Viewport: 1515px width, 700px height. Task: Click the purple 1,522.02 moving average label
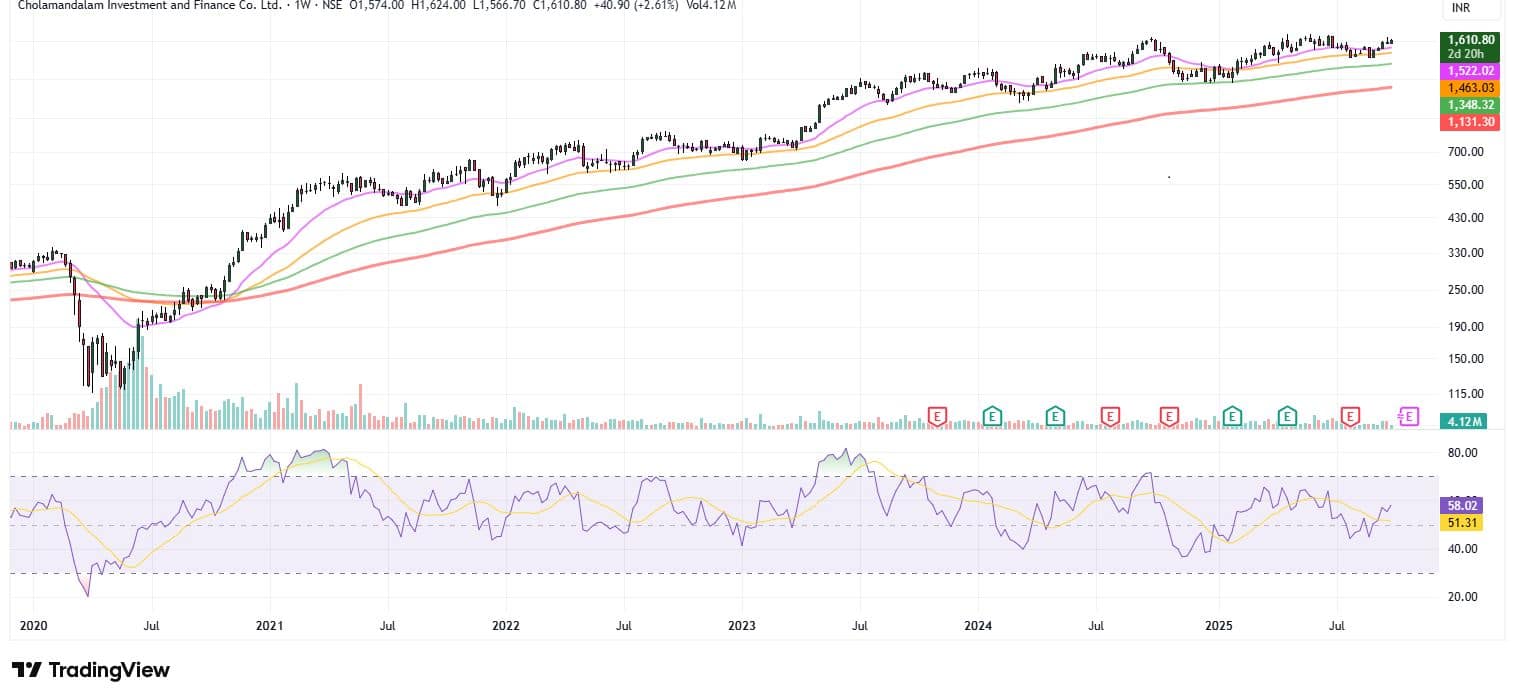tap(1468, 71)
